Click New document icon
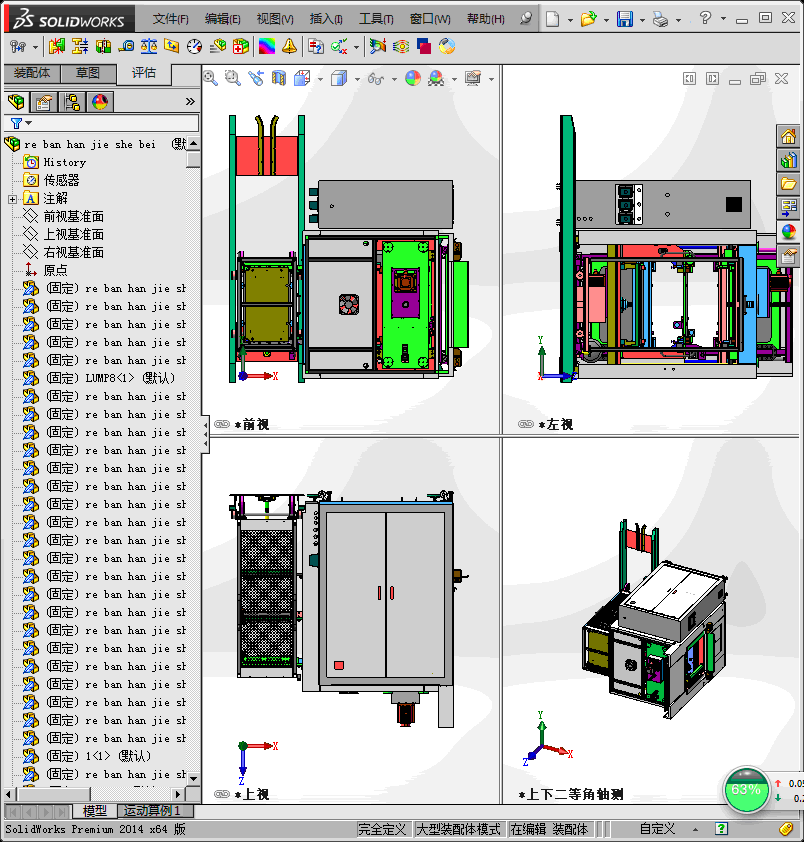Image resolution: width=804 pixels, height=842 pixels. click(553, 19)
